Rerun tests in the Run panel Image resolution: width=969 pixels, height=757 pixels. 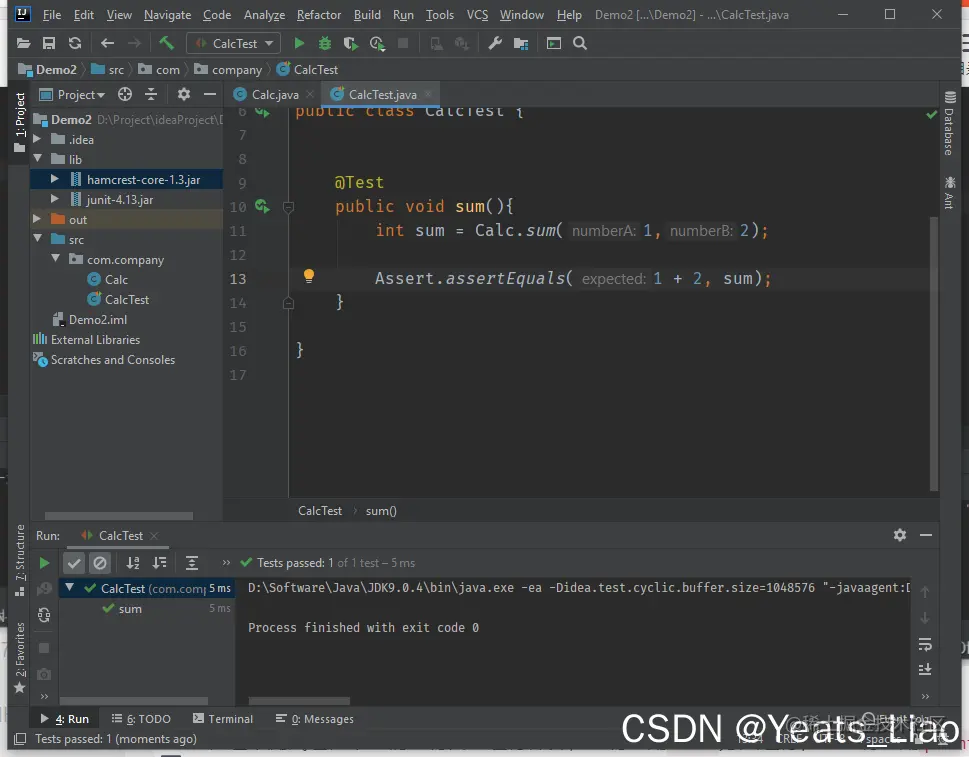(x=44, y=563)
